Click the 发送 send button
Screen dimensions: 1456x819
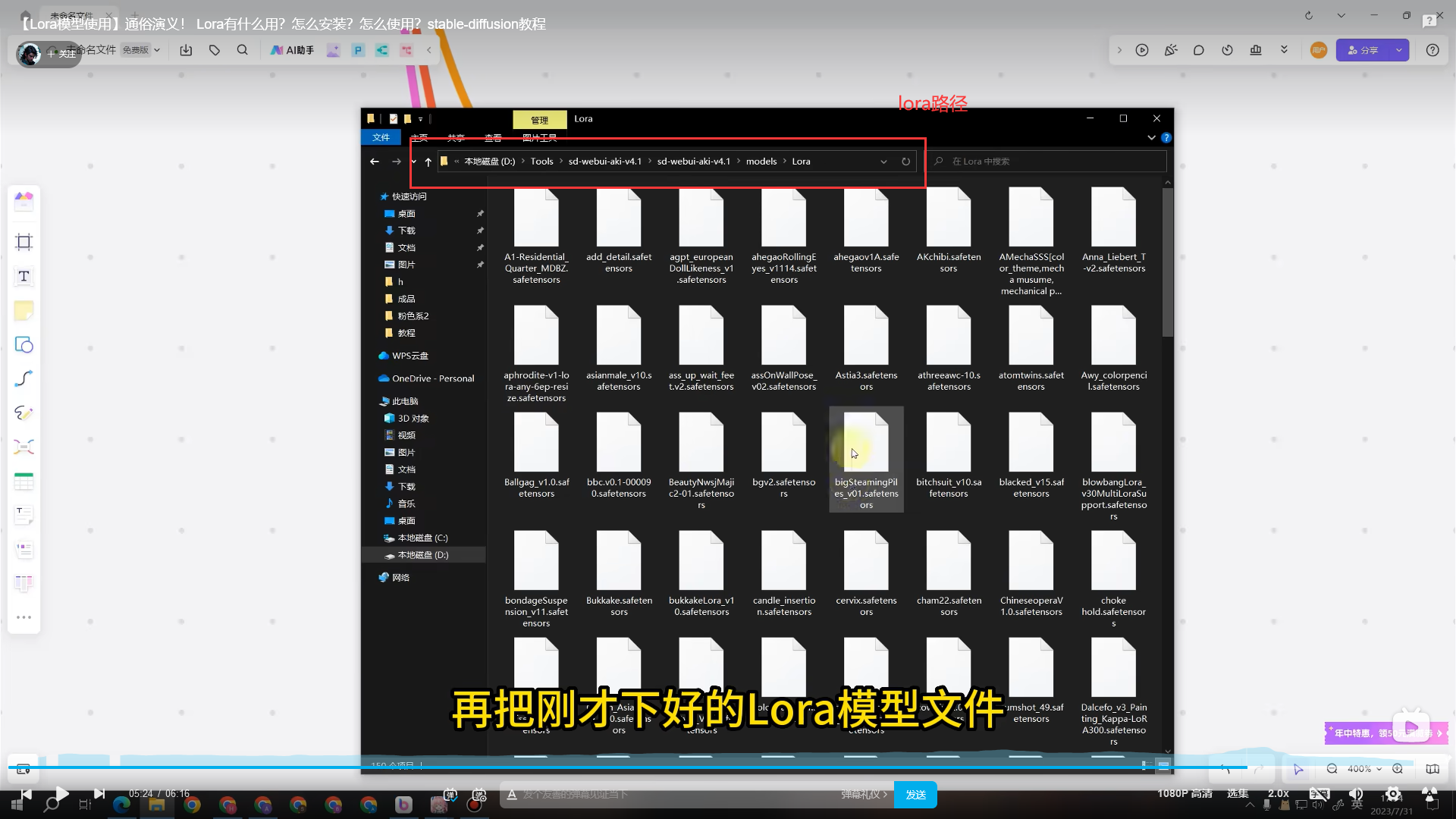(x=915, y=794)
